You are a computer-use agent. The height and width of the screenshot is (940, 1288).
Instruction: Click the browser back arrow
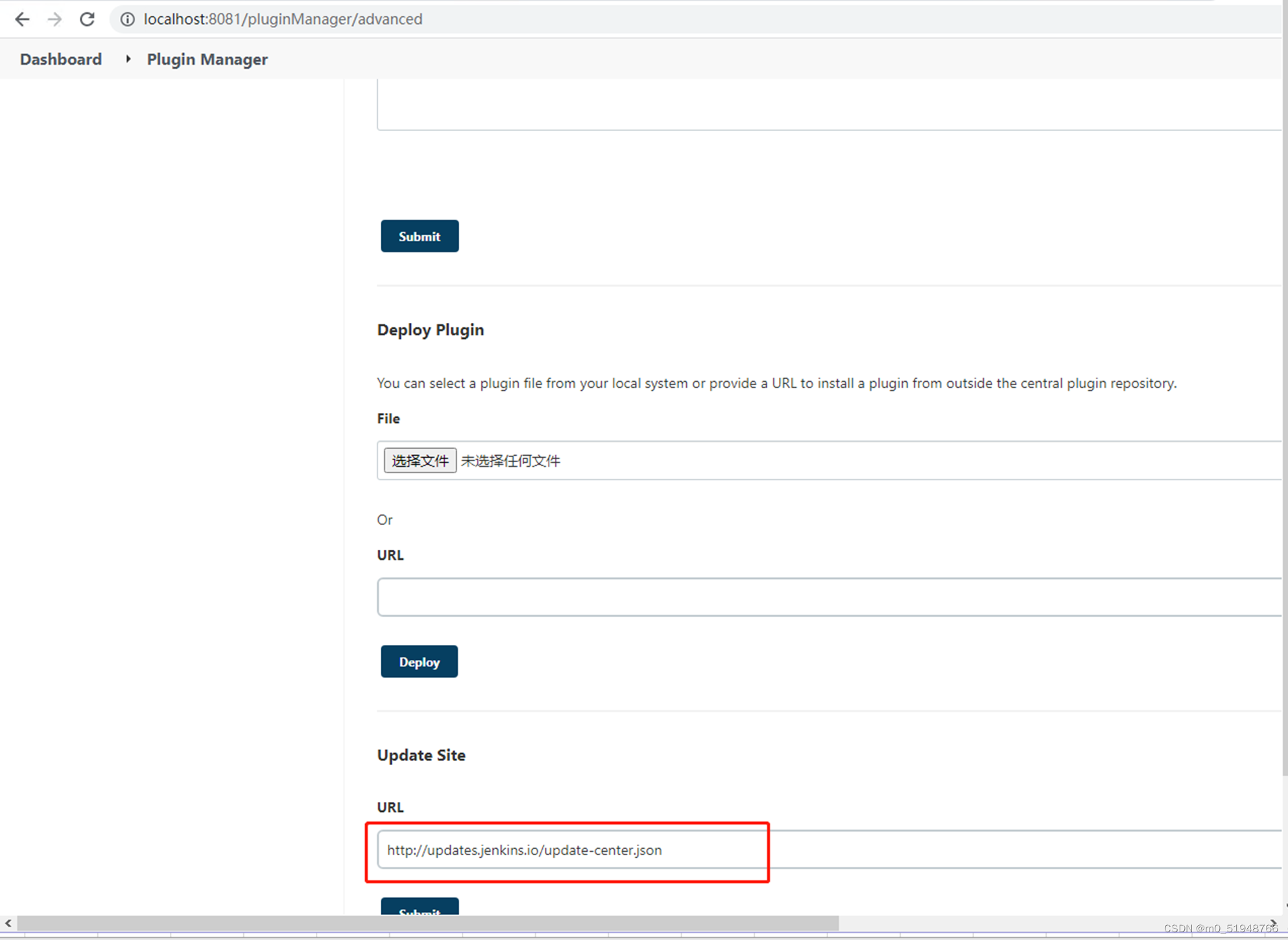(x=22, y=19)
